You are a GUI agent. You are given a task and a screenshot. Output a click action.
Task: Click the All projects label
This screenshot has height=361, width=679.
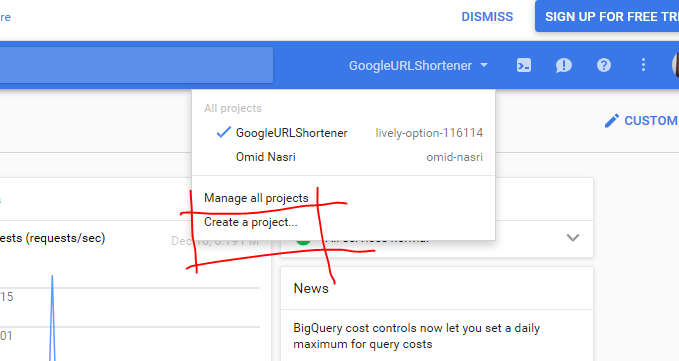click(233, 108)
